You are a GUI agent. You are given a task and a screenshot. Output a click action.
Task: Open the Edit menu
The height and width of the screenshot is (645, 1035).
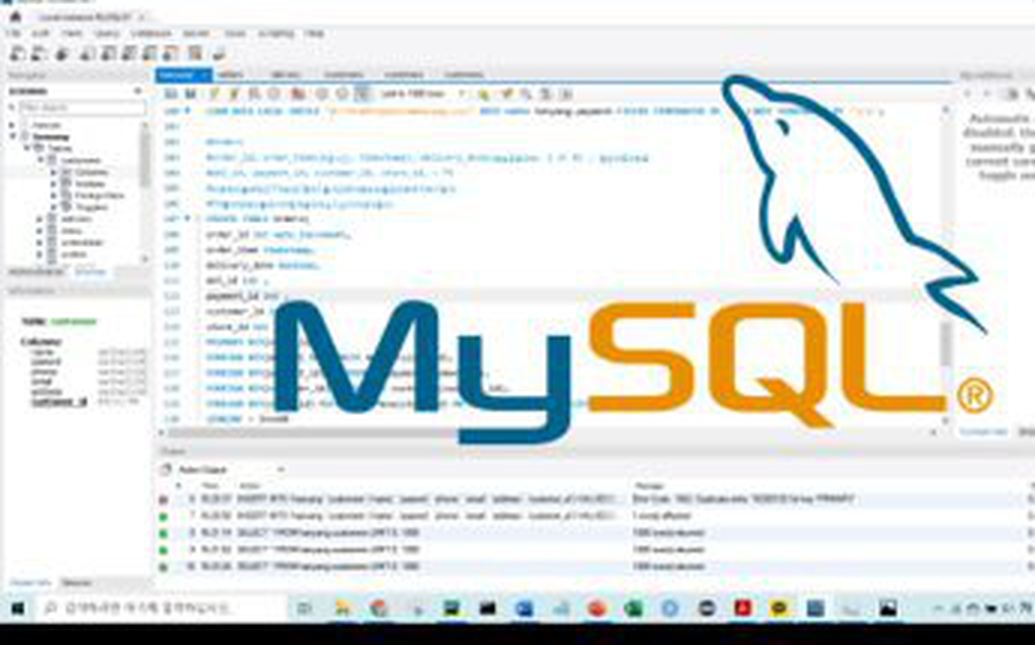tap(40, 34)
